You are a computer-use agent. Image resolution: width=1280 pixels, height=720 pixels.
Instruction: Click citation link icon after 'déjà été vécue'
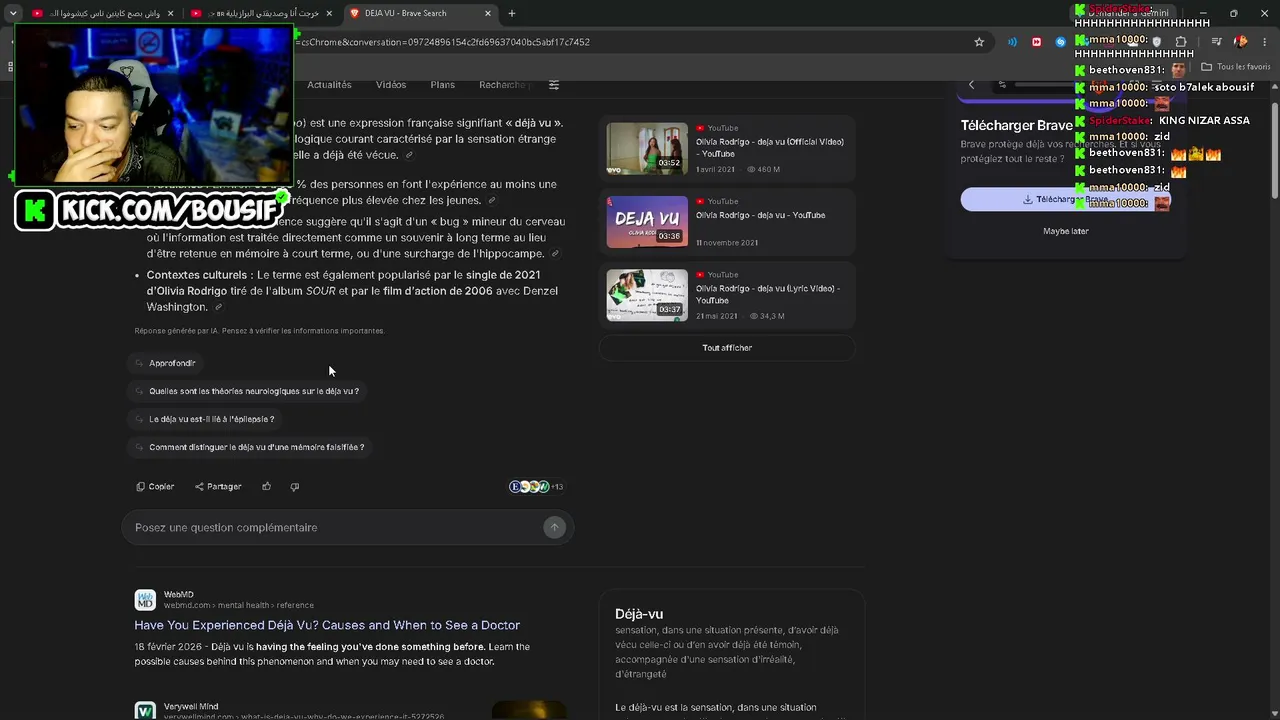[408, 155]
